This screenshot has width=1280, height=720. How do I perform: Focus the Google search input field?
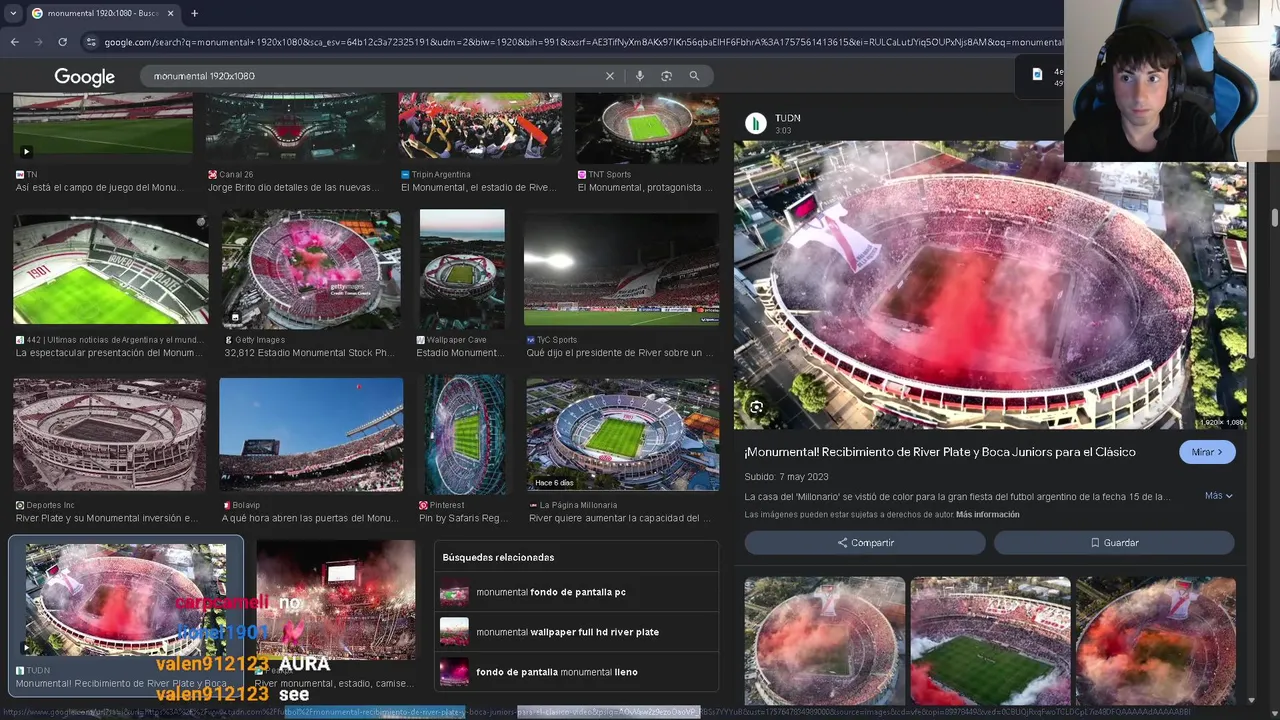click(375, 76)
